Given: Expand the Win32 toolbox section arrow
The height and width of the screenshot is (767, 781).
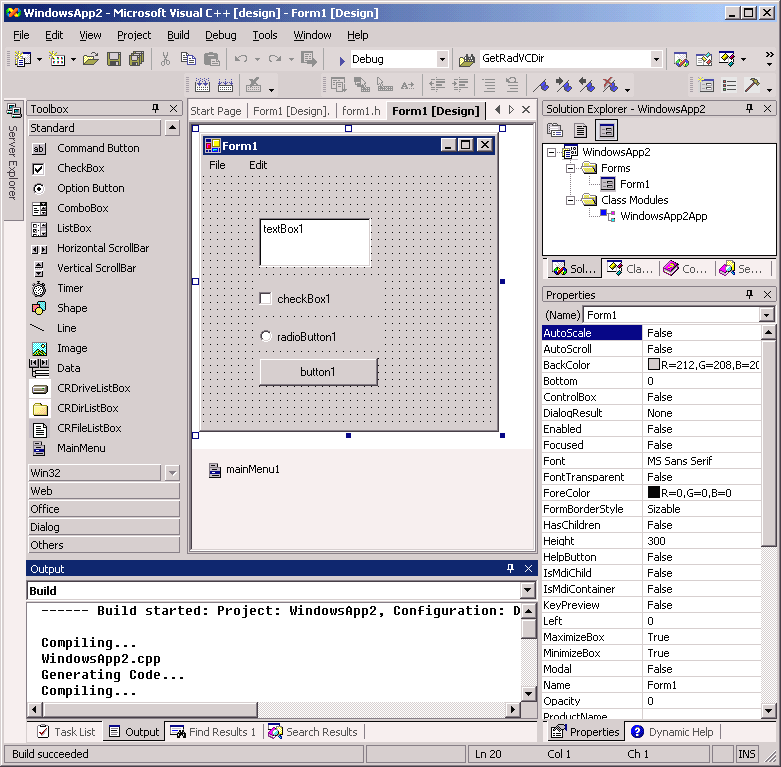Looking at the screenshot, I should click(172, 473).
